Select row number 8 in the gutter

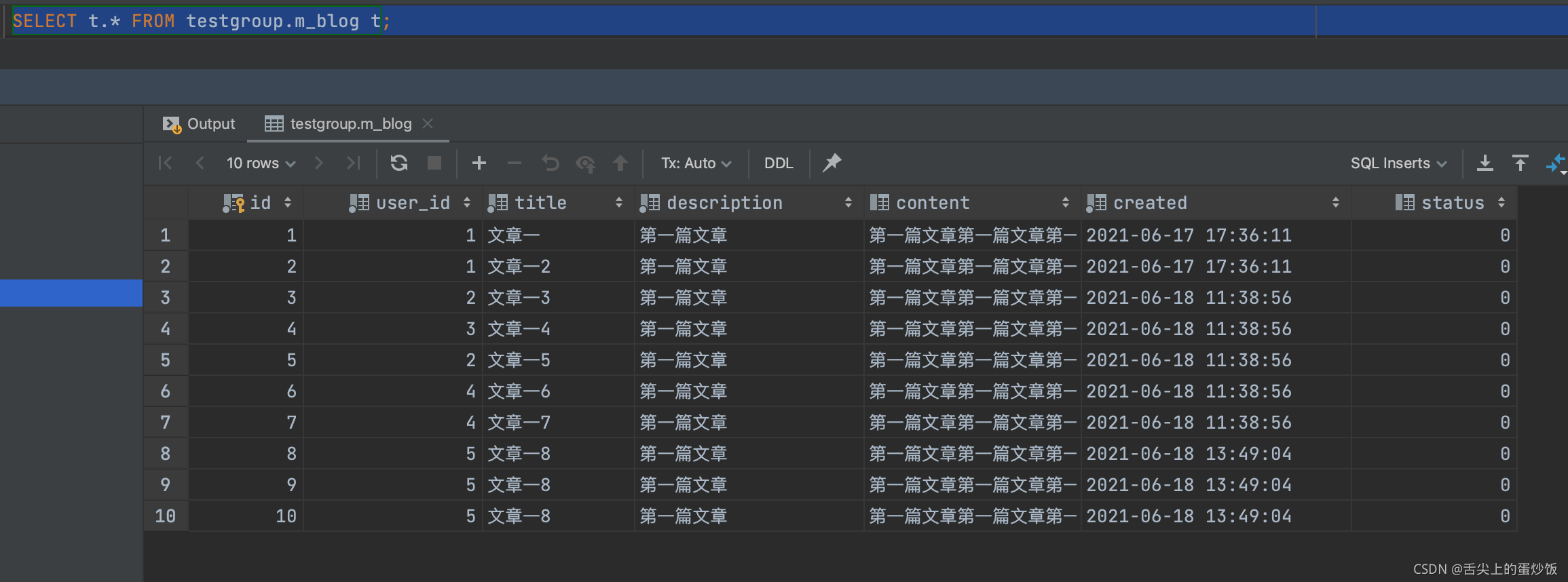click(166, 454)
